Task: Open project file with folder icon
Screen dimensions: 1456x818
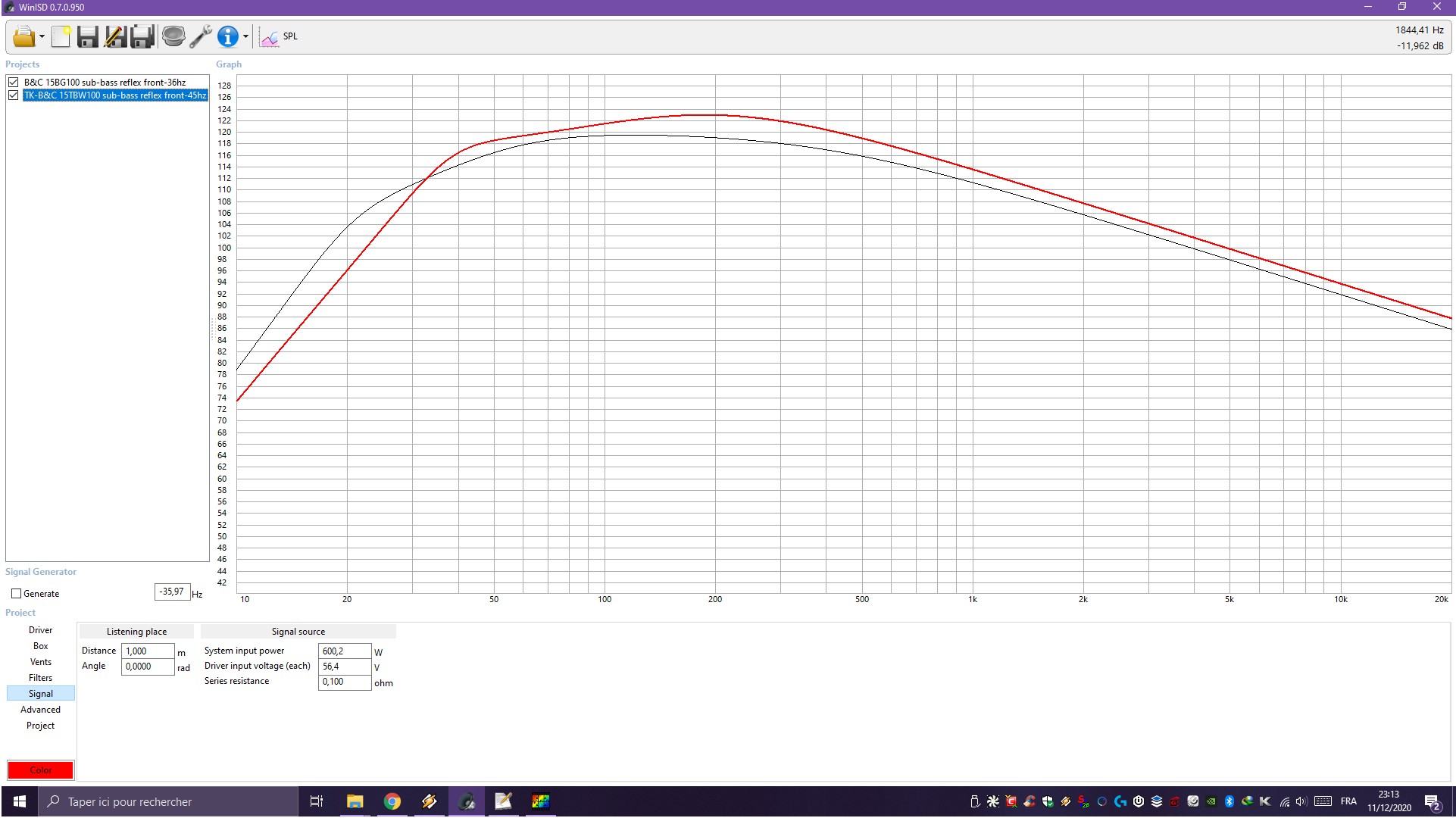Action: (x=23, y=36)
